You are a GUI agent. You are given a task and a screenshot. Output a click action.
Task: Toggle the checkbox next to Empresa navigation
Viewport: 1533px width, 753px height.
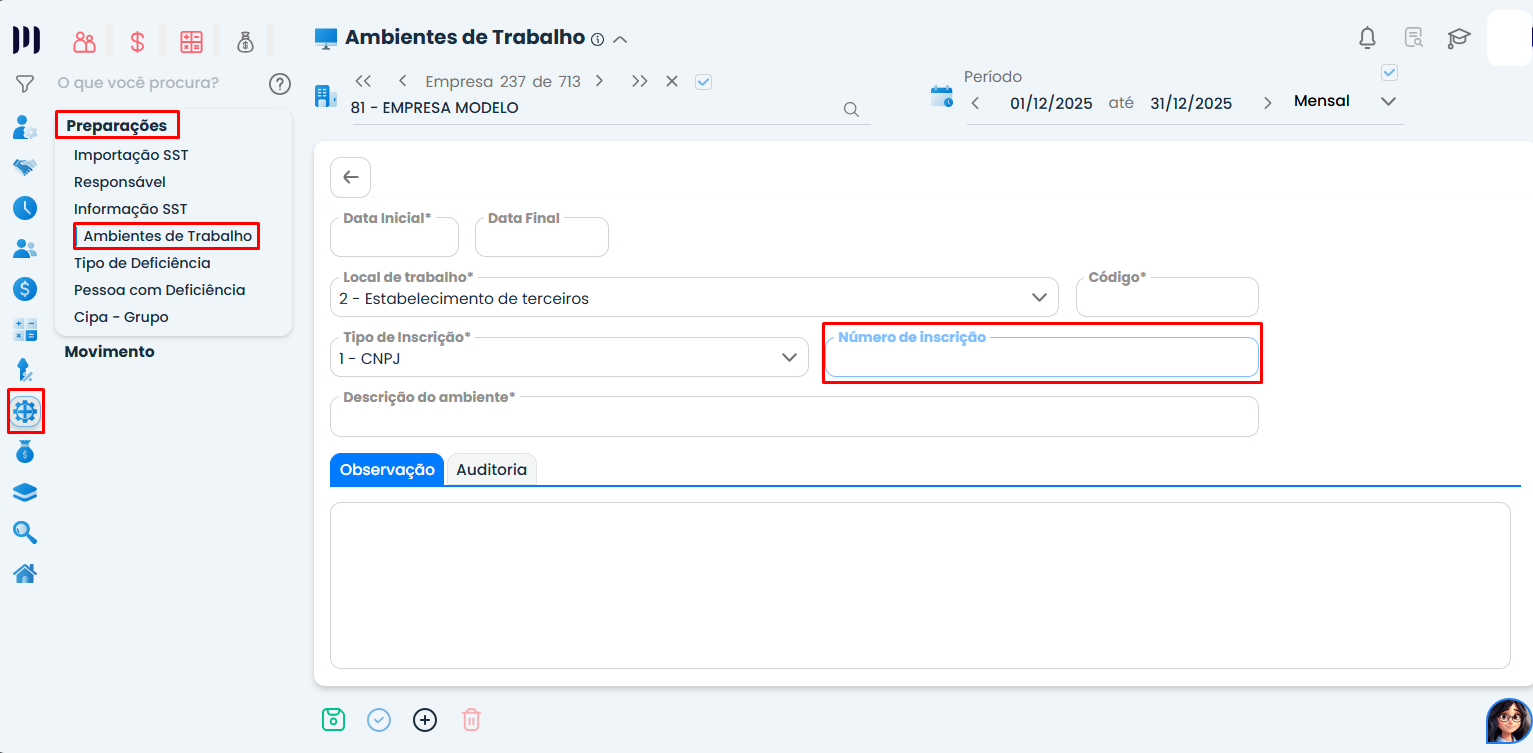pos(703,82)
